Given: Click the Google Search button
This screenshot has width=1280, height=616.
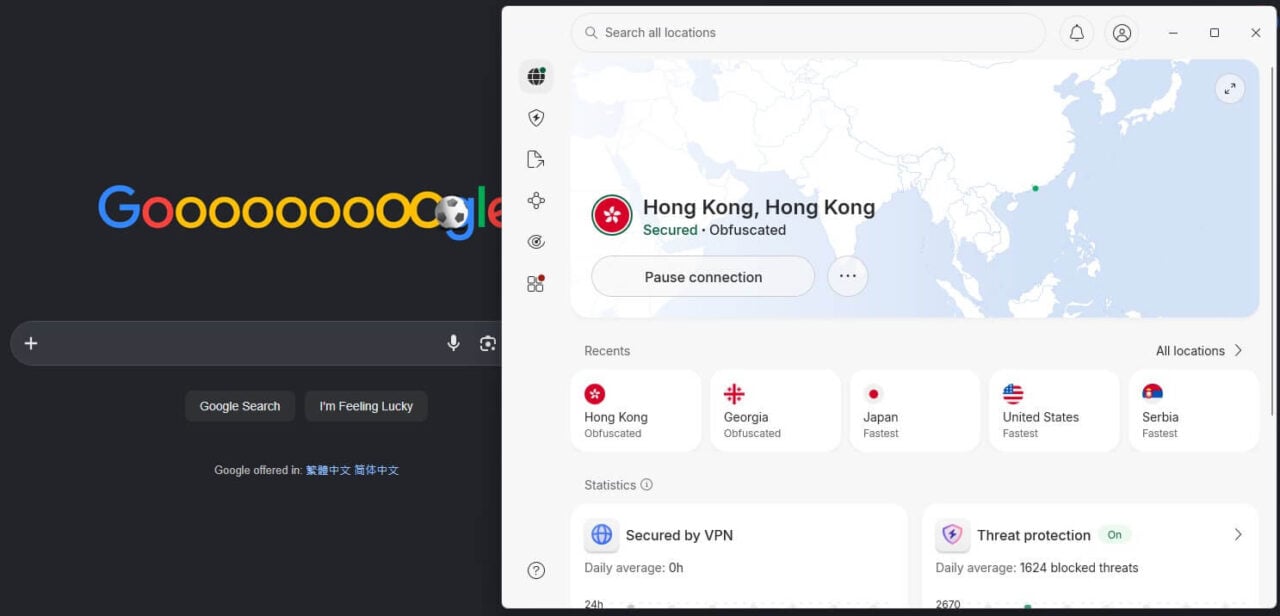Looking at the screenshot, I should point(240,406).
